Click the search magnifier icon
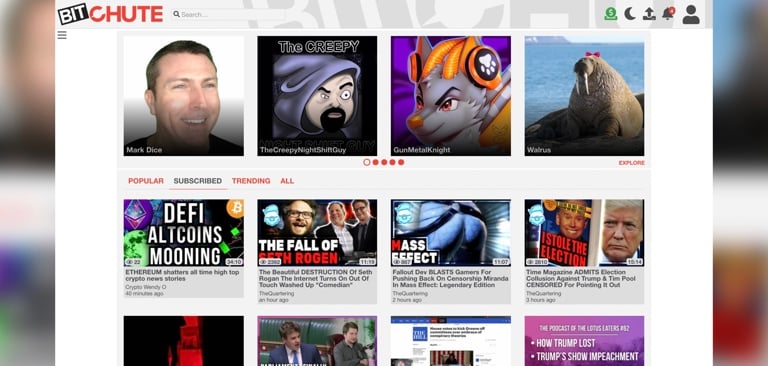Screen dimensions: 768x366 pos(176,15)
